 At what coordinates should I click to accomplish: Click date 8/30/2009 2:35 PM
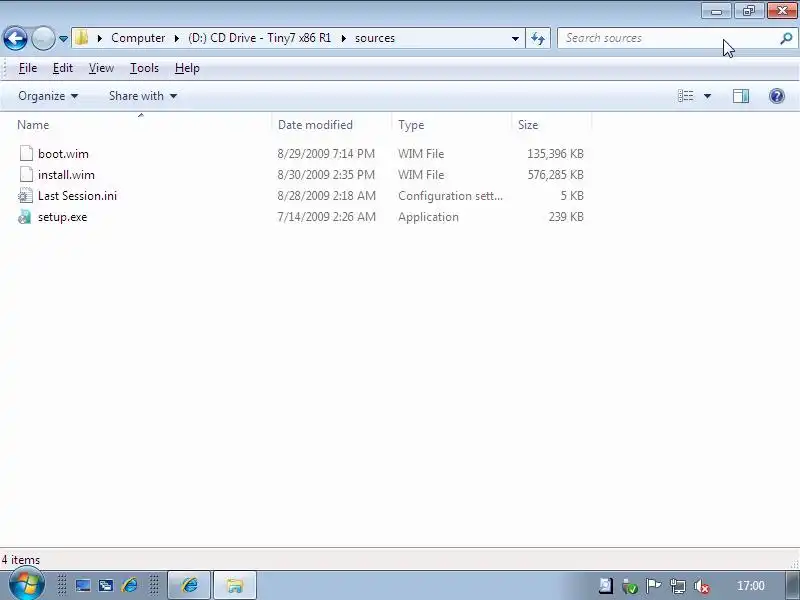coord(326,175)
